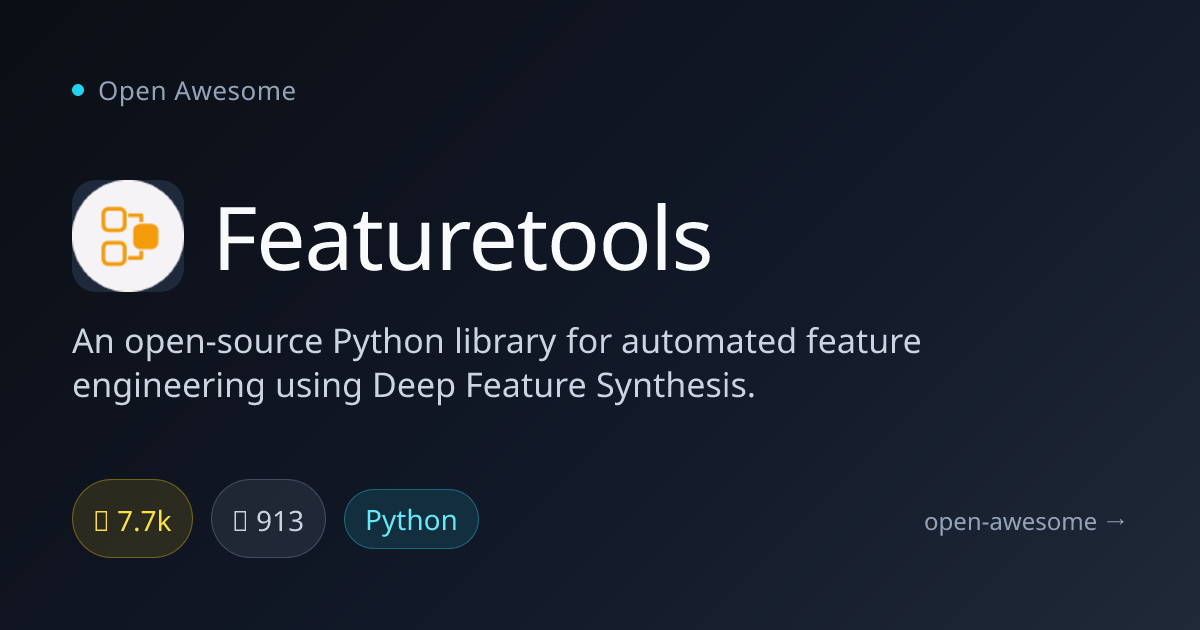Click the 913 forks badge
Viewport: 1200px width, 630px height.
coord(268,520)
